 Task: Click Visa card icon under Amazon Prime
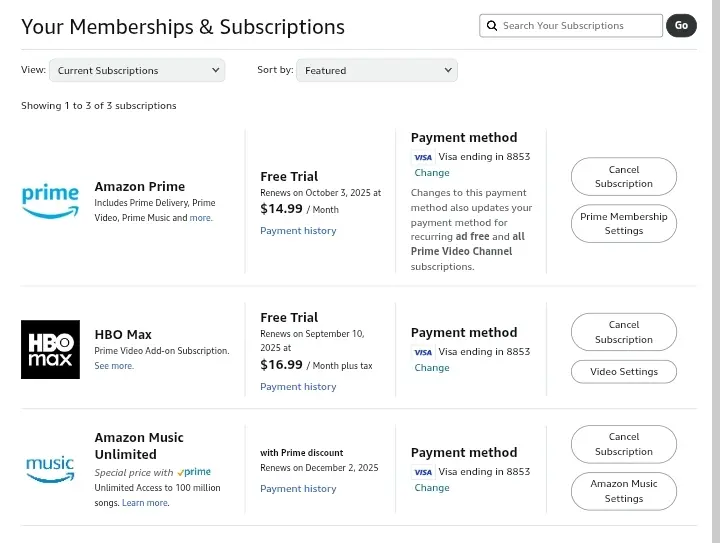(422, 157)
